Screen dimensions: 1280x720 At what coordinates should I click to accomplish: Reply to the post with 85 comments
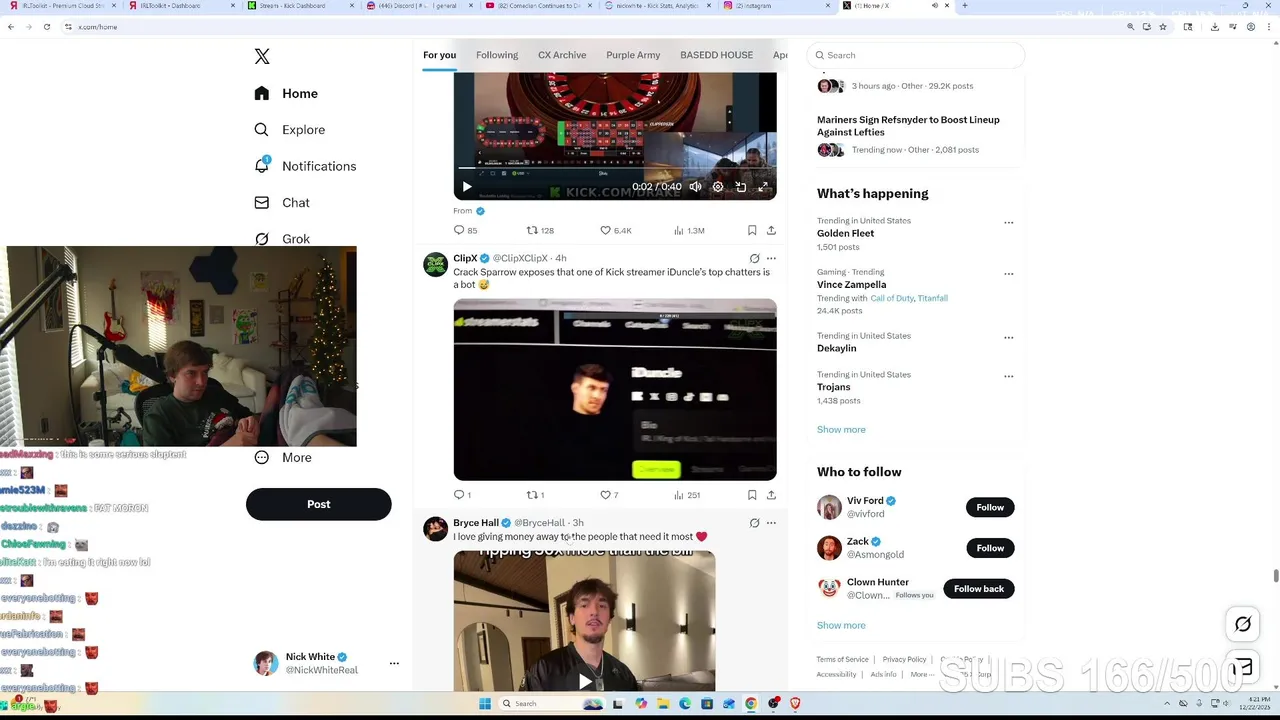pyautogui.click(x=466, y=230)
